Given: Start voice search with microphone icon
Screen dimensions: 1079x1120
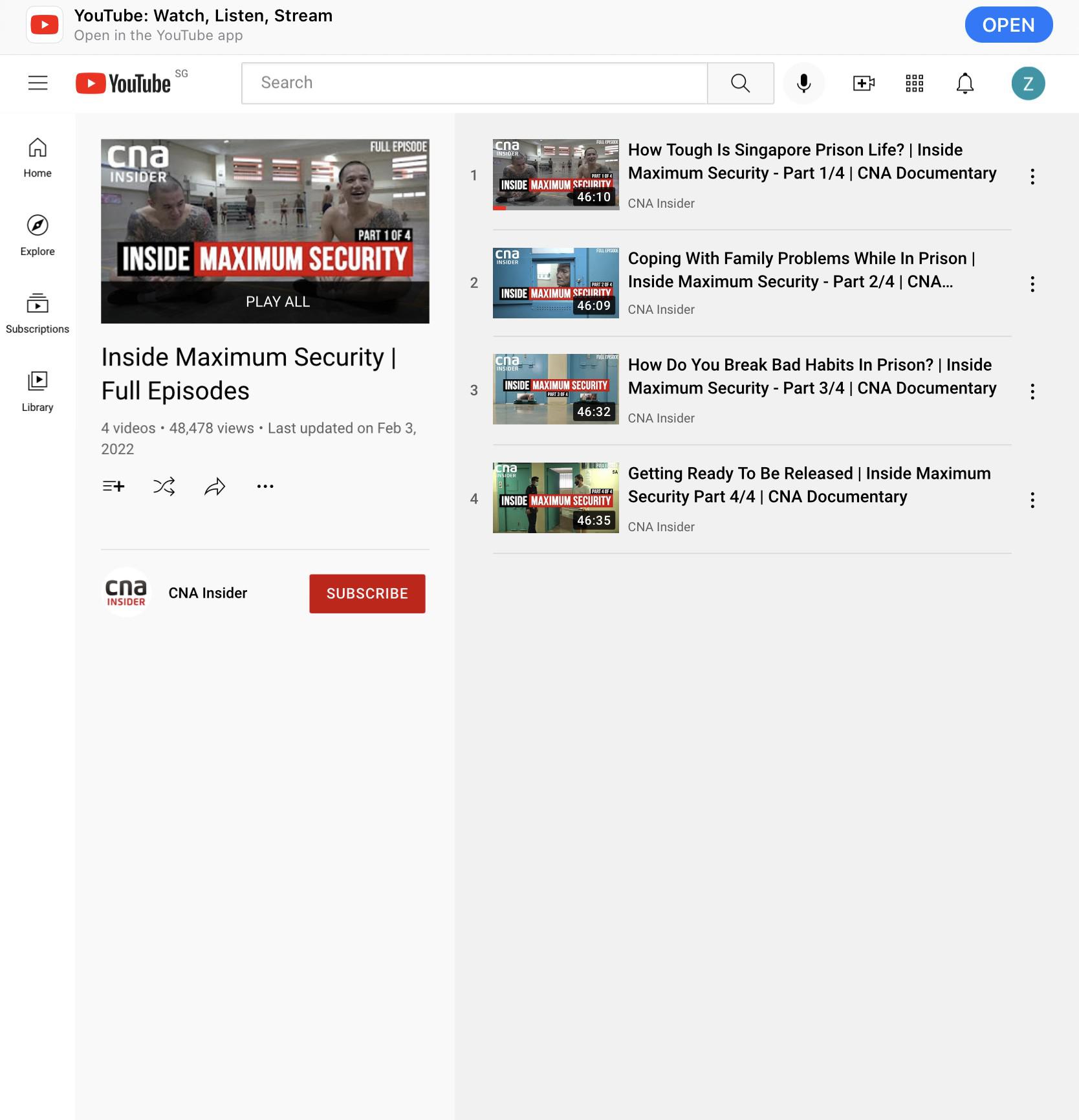Looking at the screenshot, I should click(803, 83).
